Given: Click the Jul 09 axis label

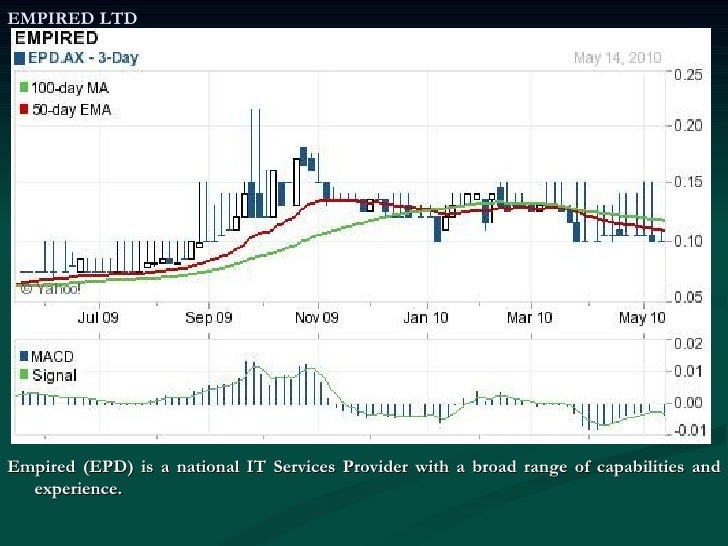Looking at the screenshot, I should click(98, 318).
